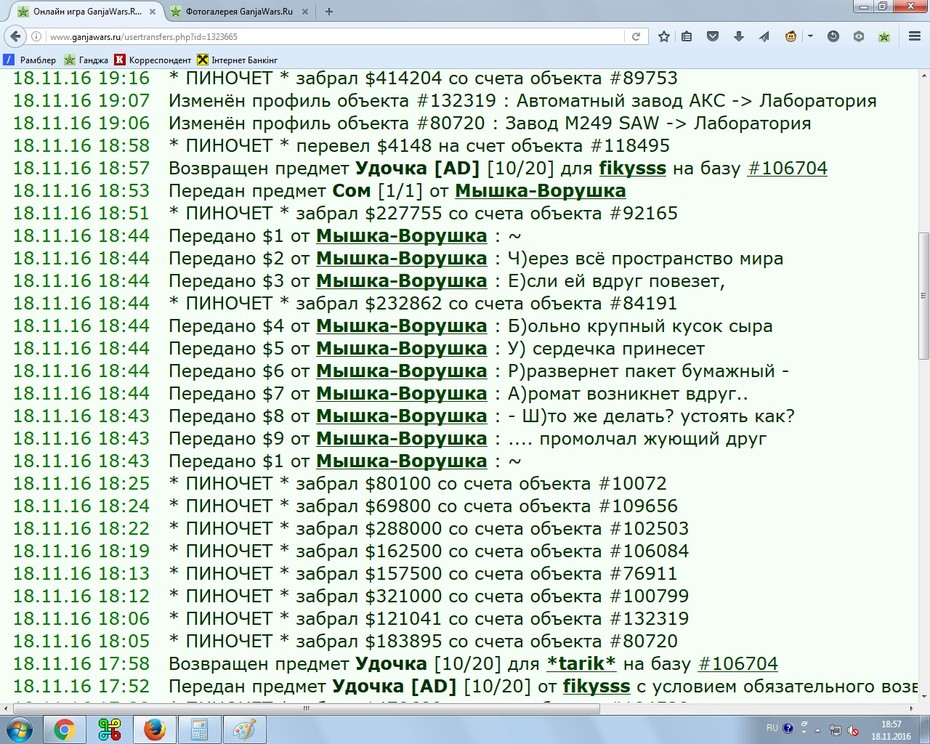The height and width of the screenshot is (744, 930).
Task: Open the monkey face extension icon
Action: pos(791,37)
